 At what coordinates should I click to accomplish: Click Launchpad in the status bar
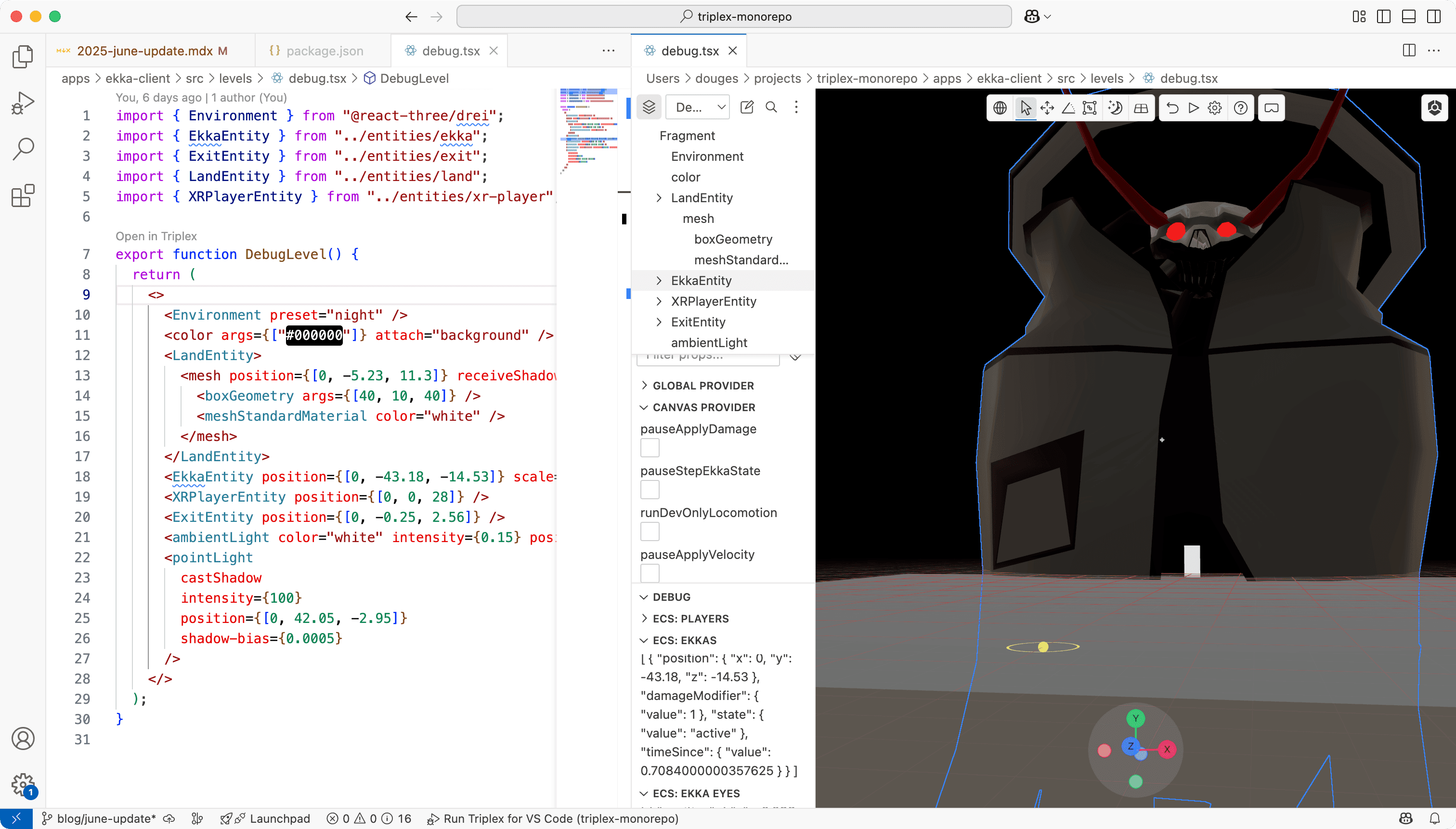pos(279,818)
